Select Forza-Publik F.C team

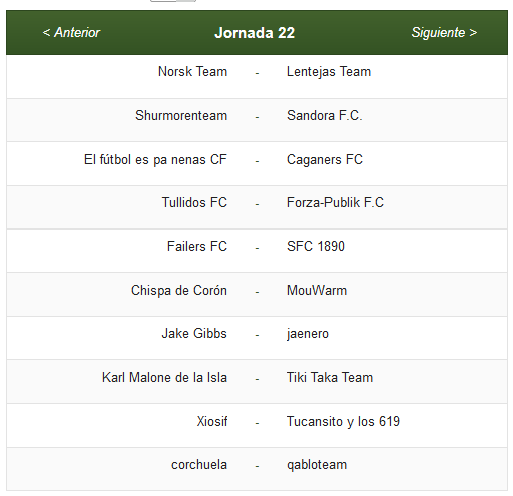point(335,202)
